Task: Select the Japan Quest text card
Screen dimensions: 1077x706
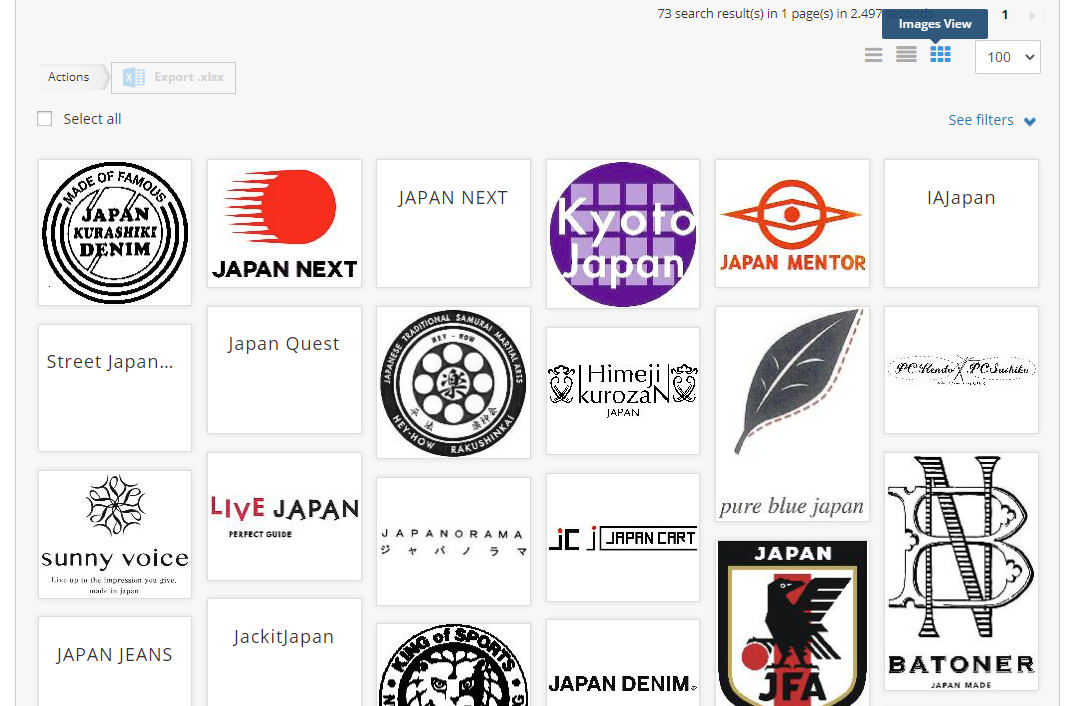Action: click(x=284, y=370)
